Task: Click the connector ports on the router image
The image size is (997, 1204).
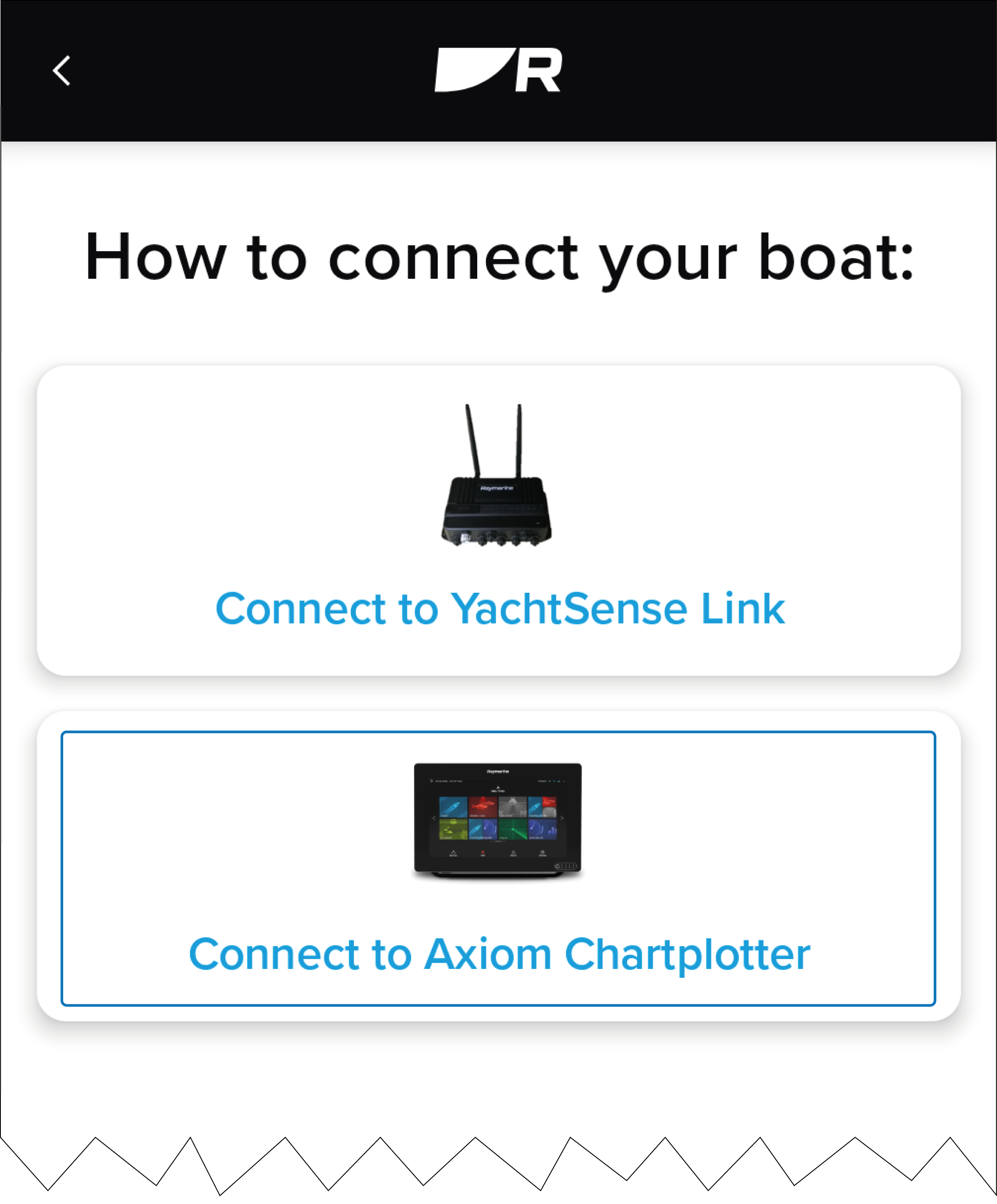Action: (497, 538)
